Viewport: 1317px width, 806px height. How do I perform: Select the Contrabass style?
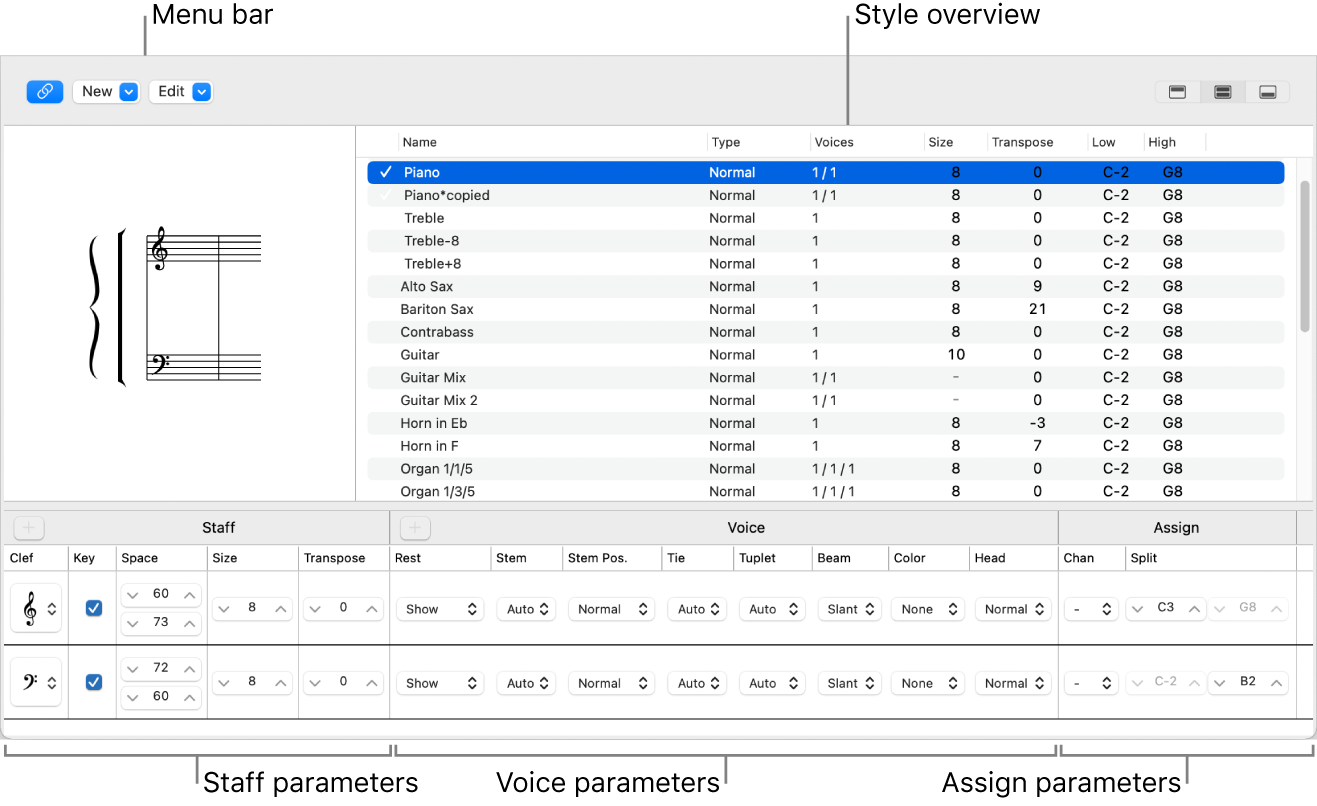[826, 332]
